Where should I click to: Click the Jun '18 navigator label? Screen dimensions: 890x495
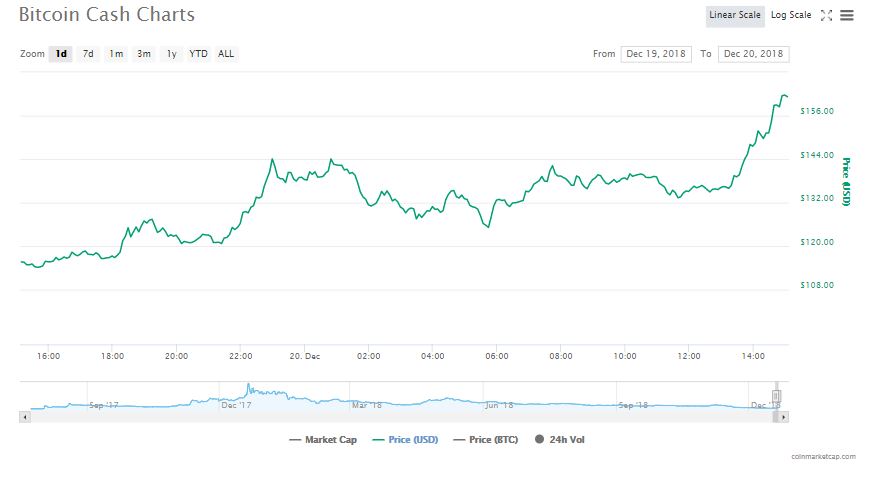[499, 405]
